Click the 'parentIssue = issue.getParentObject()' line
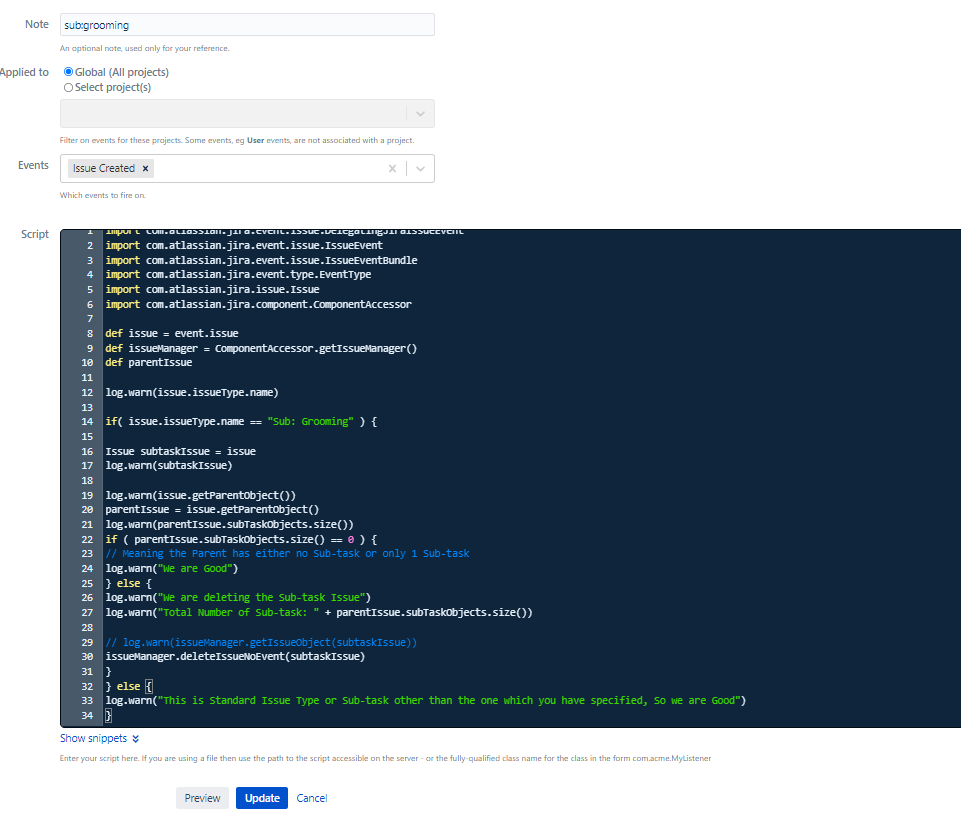 click(212, 510)
